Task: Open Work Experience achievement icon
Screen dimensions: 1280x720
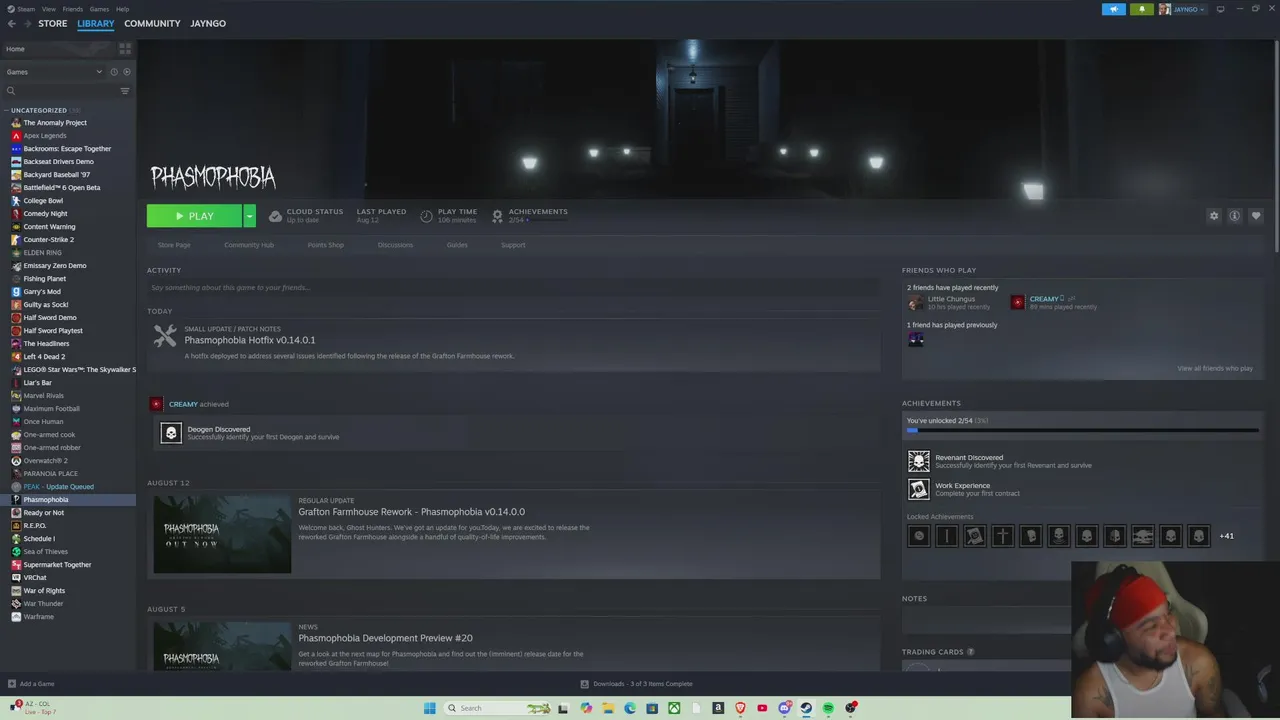Action: pos(918,489)
